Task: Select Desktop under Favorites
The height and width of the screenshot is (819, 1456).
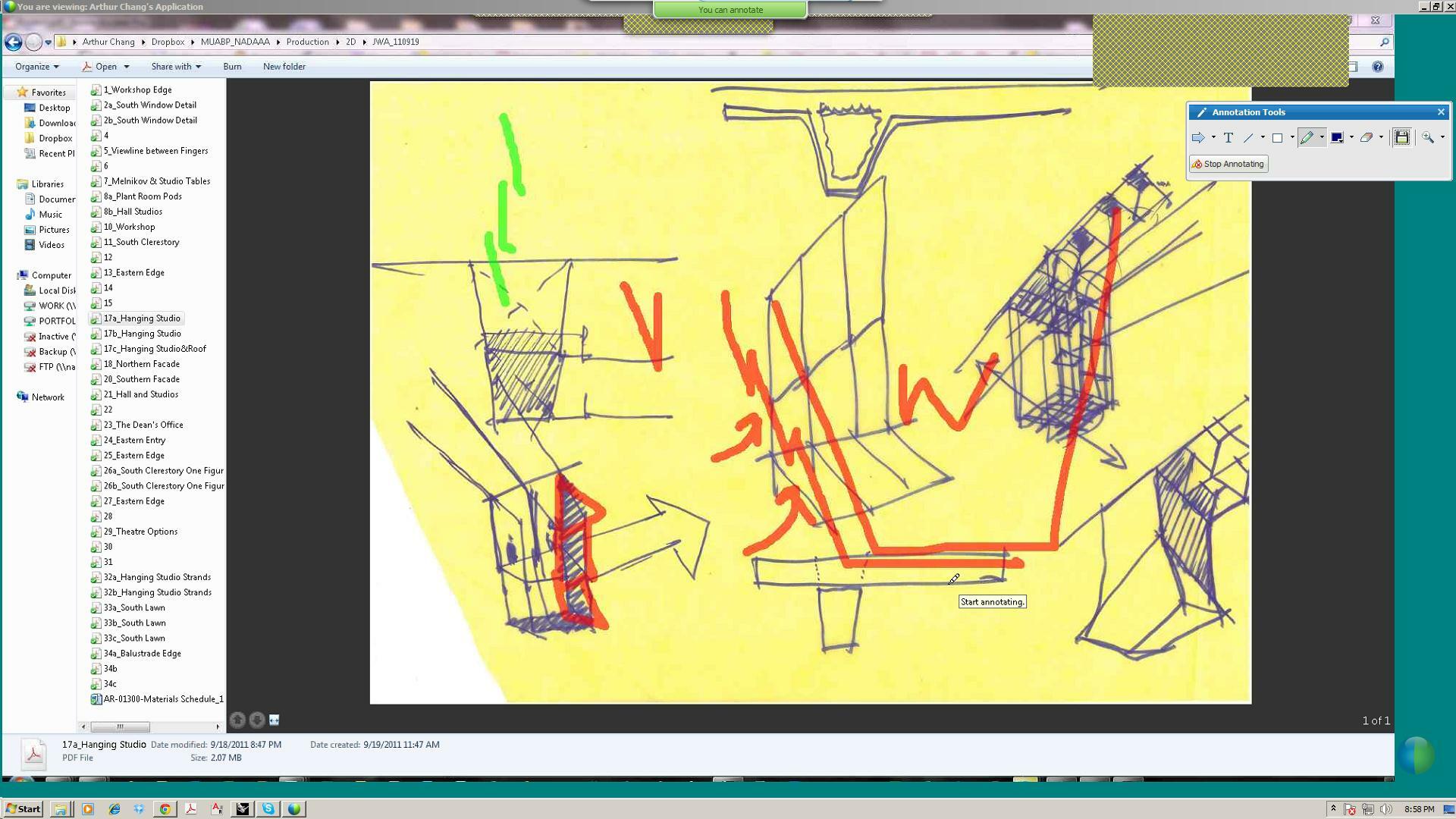Action: coord(48,108)
